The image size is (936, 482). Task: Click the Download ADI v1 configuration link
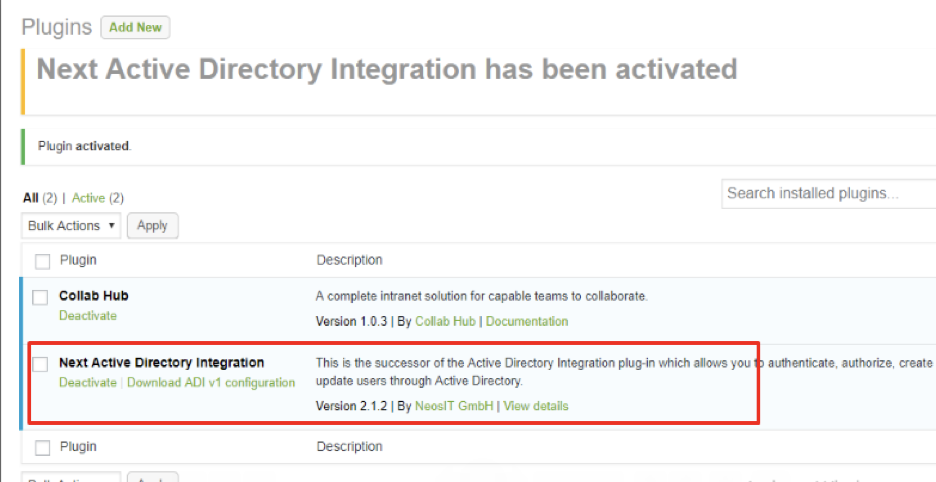(x=211, y=382)
